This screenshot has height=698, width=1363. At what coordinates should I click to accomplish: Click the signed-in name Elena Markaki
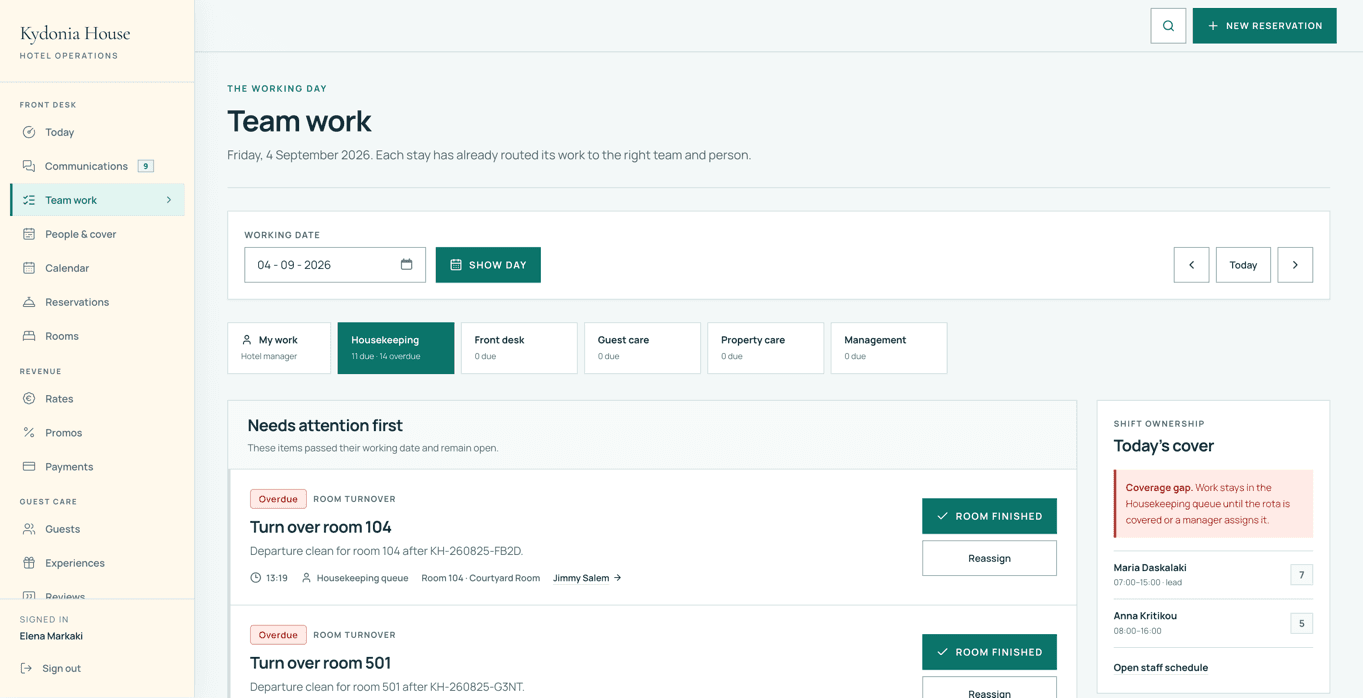[51, 636]
